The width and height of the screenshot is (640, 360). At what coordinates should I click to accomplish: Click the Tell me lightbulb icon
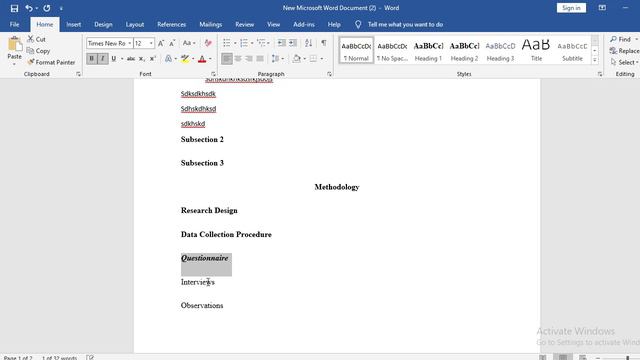click(x=358, y=24)
